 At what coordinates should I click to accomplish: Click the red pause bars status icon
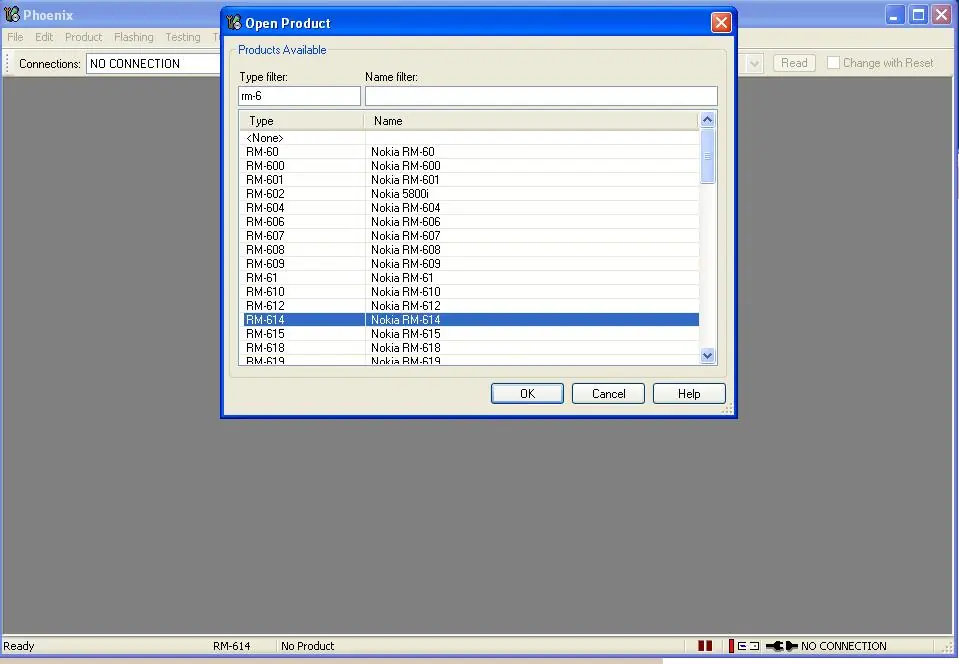[x=705, y=646]
